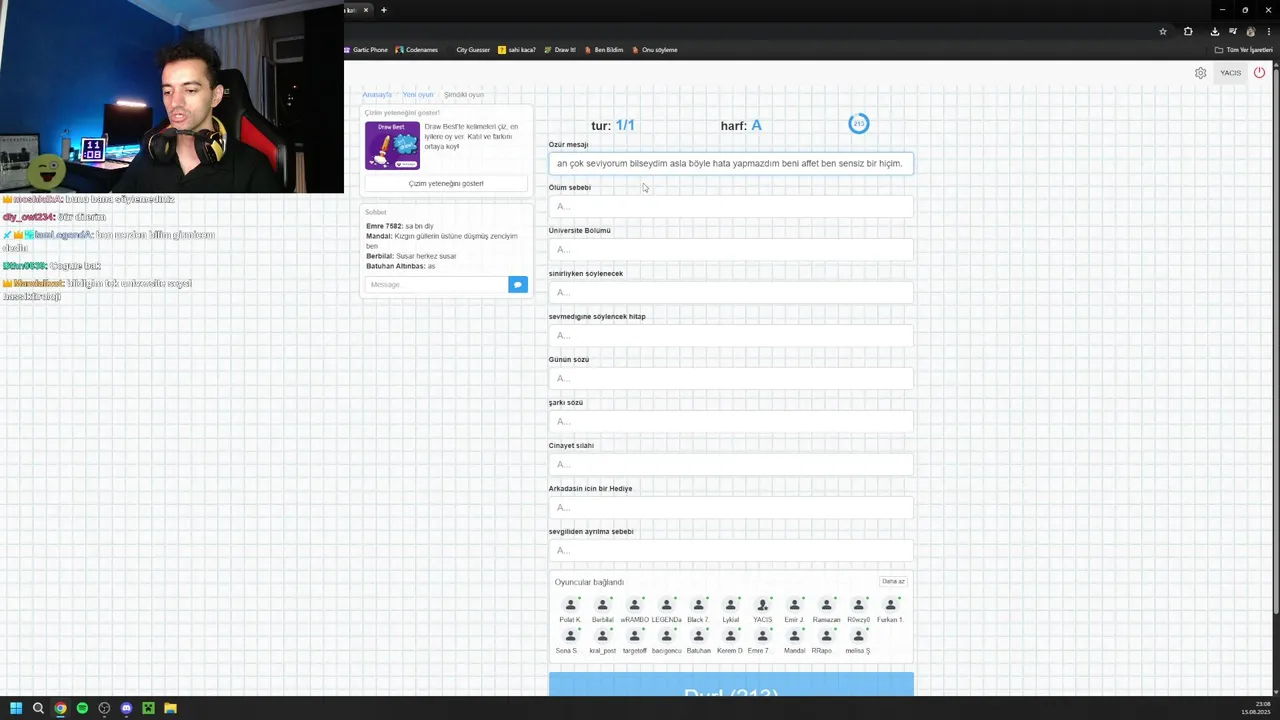1280x720 pixels.
Task: Go to Anasayfa breadcrumb link
Action: [377, 94]
